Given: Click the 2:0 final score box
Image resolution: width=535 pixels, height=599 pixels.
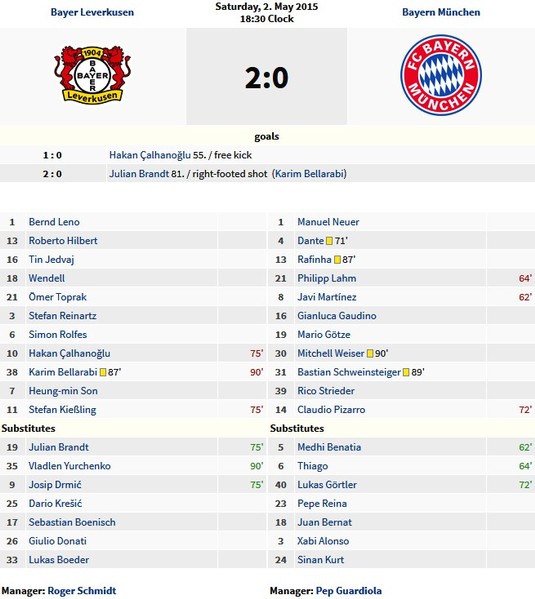Looking at the screenshot, I should (x=267, y=76).
